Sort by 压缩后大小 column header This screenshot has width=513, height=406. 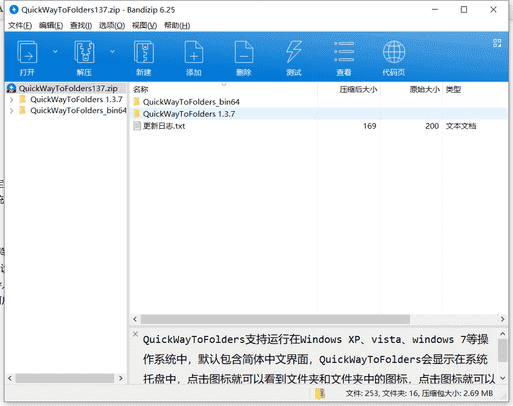click(358, 89)
